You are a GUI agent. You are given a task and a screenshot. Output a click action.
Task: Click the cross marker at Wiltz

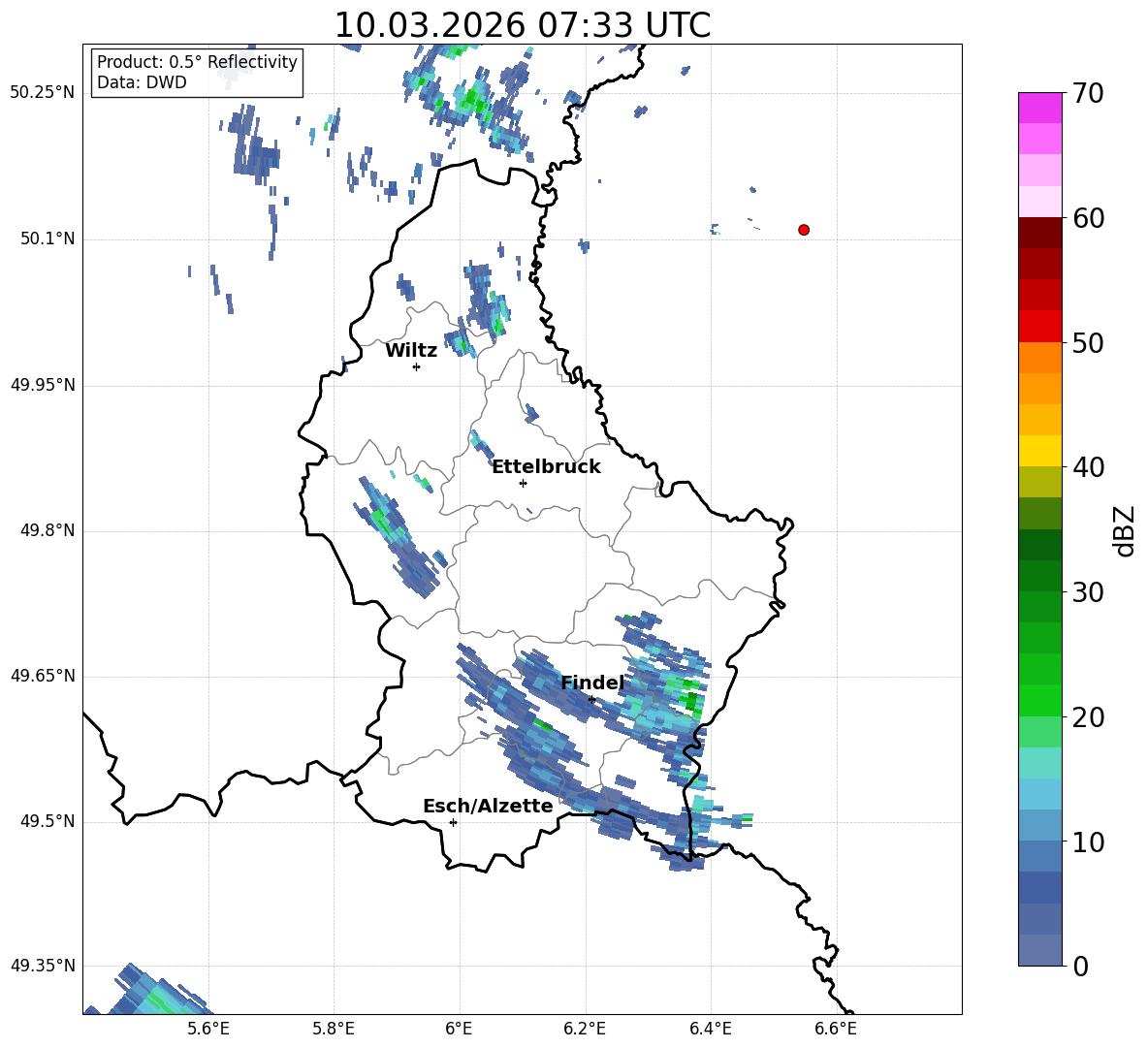(x=417, y=366)
